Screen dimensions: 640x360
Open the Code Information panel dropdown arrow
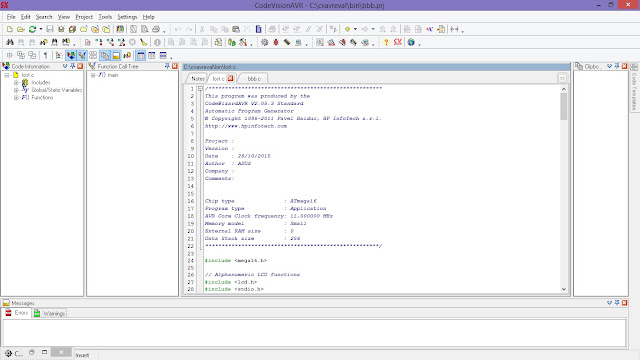coord(65,66)
